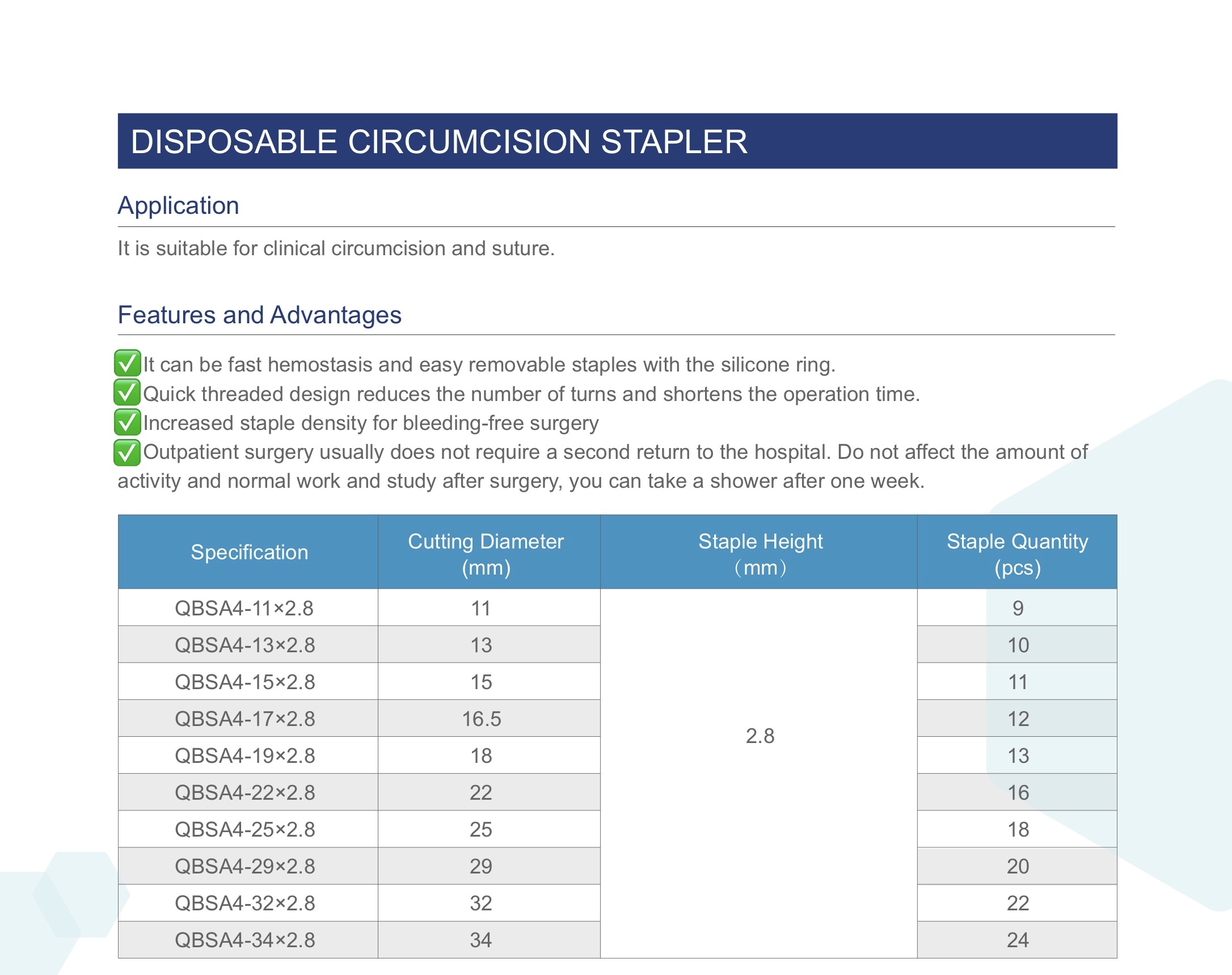
Task: Click the checkmark beside Outpatient surgery text
Action: click(x=126, y=452)
